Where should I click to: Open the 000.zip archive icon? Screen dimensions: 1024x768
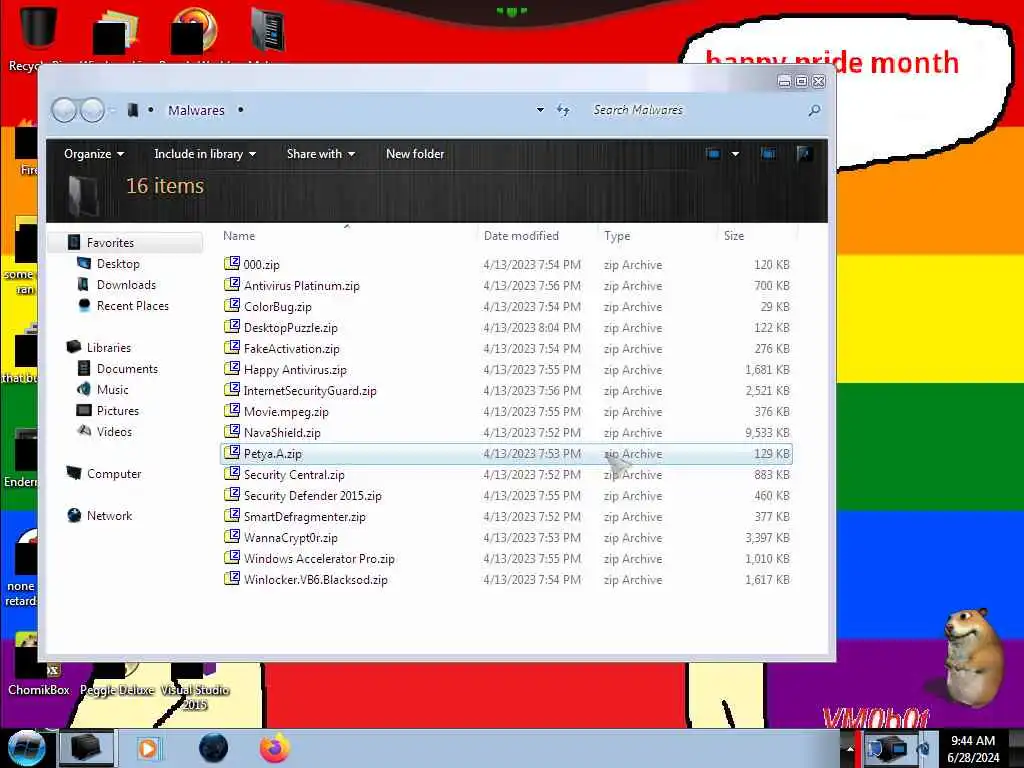(x=232, y=264)
